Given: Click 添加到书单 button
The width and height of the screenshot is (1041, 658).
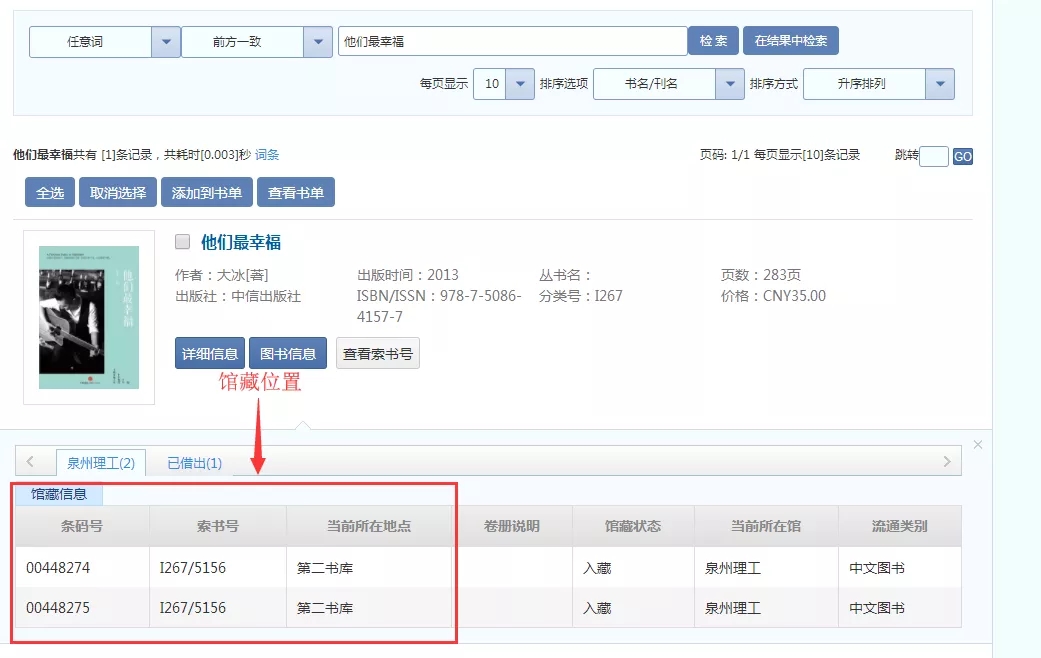Looking at the screenshot, I should [x=206, y=193].
